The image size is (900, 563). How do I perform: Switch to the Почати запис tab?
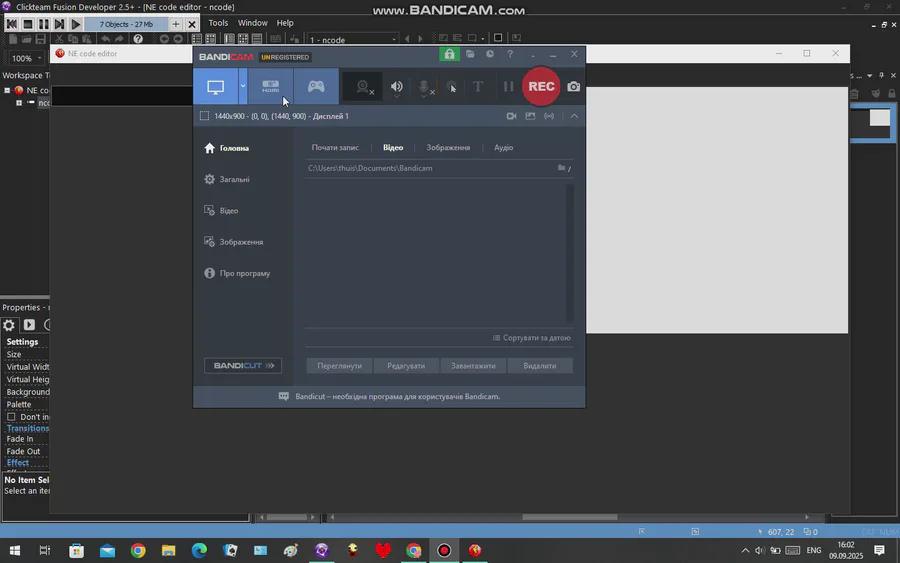tap(335, 147)
